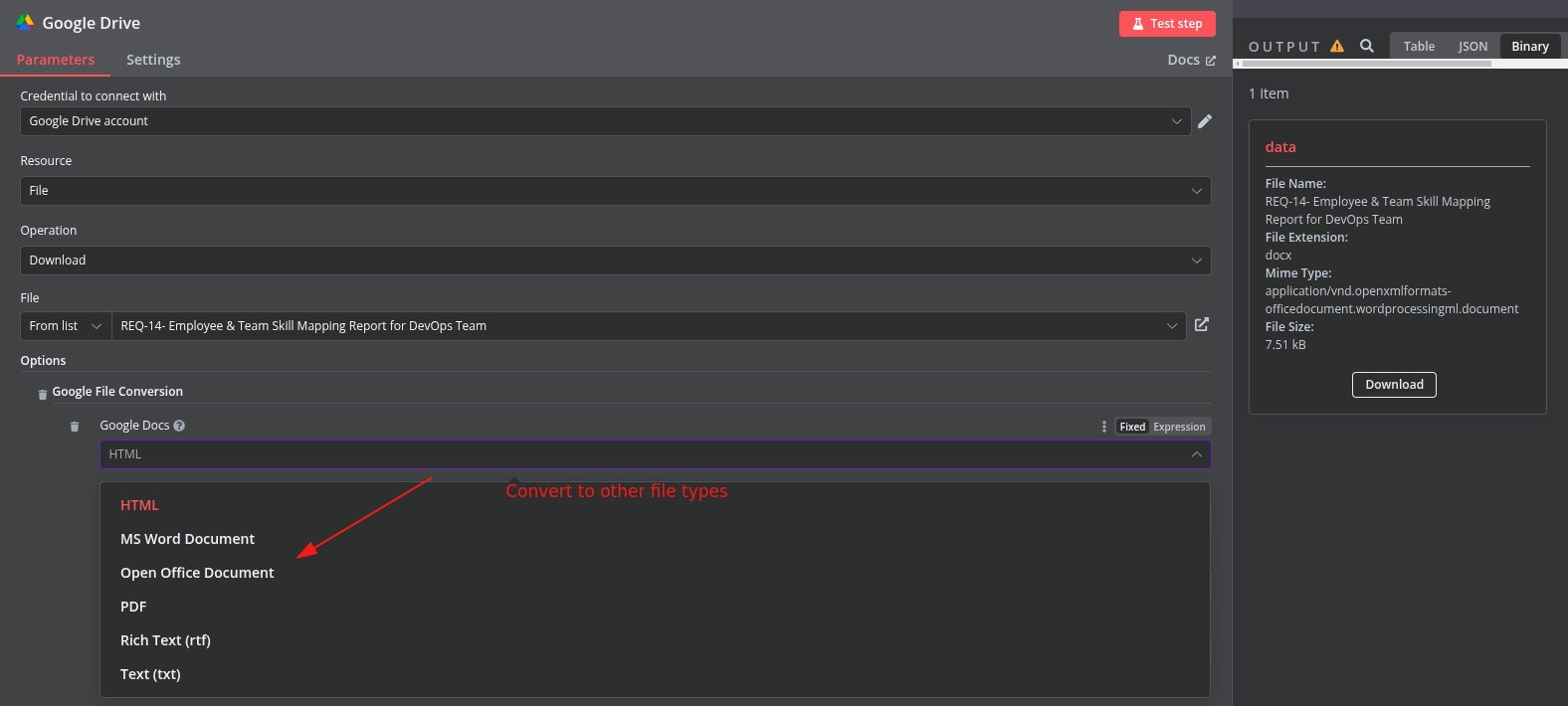Open the credential Google Drive account dropdown
This screenshot has width=1568, height=706.
coord(606,121)
